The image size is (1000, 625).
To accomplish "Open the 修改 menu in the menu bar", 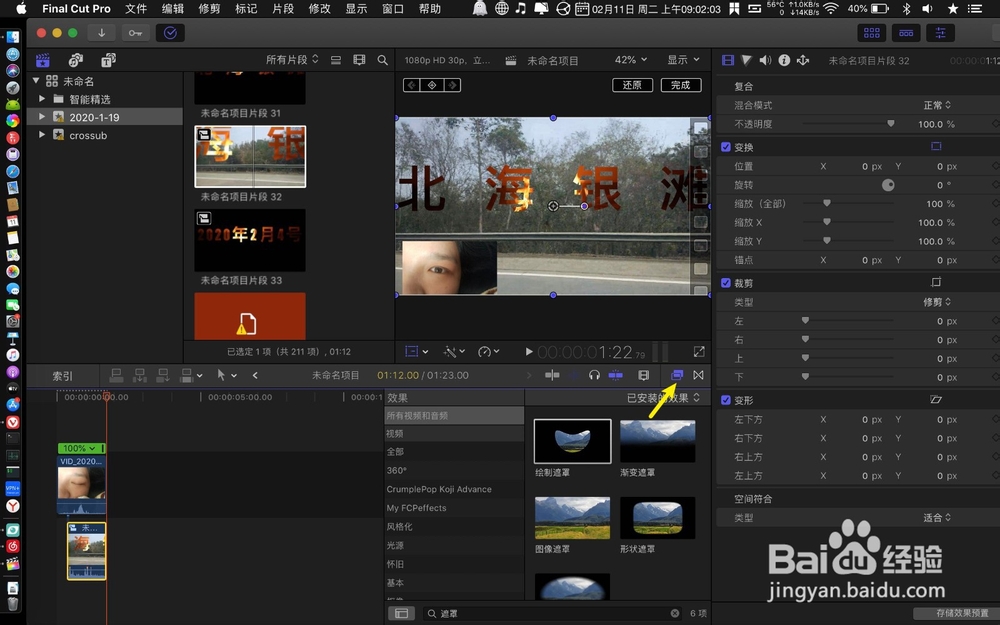I will (x=318, y=9).
